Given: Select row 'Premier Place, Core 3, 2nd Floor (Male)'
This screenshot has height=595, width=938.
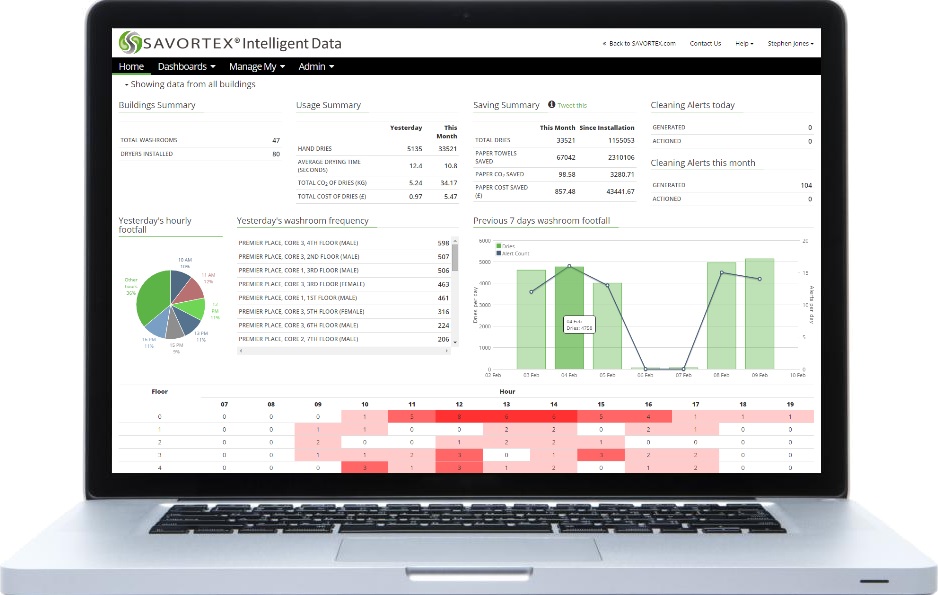Looking at the screenshot, I should coord(344,257).
